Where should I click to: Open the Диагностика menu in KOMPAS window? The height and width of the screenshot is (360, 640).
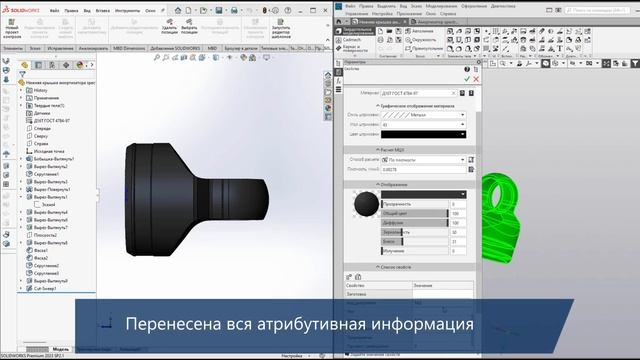coord(503,7)
